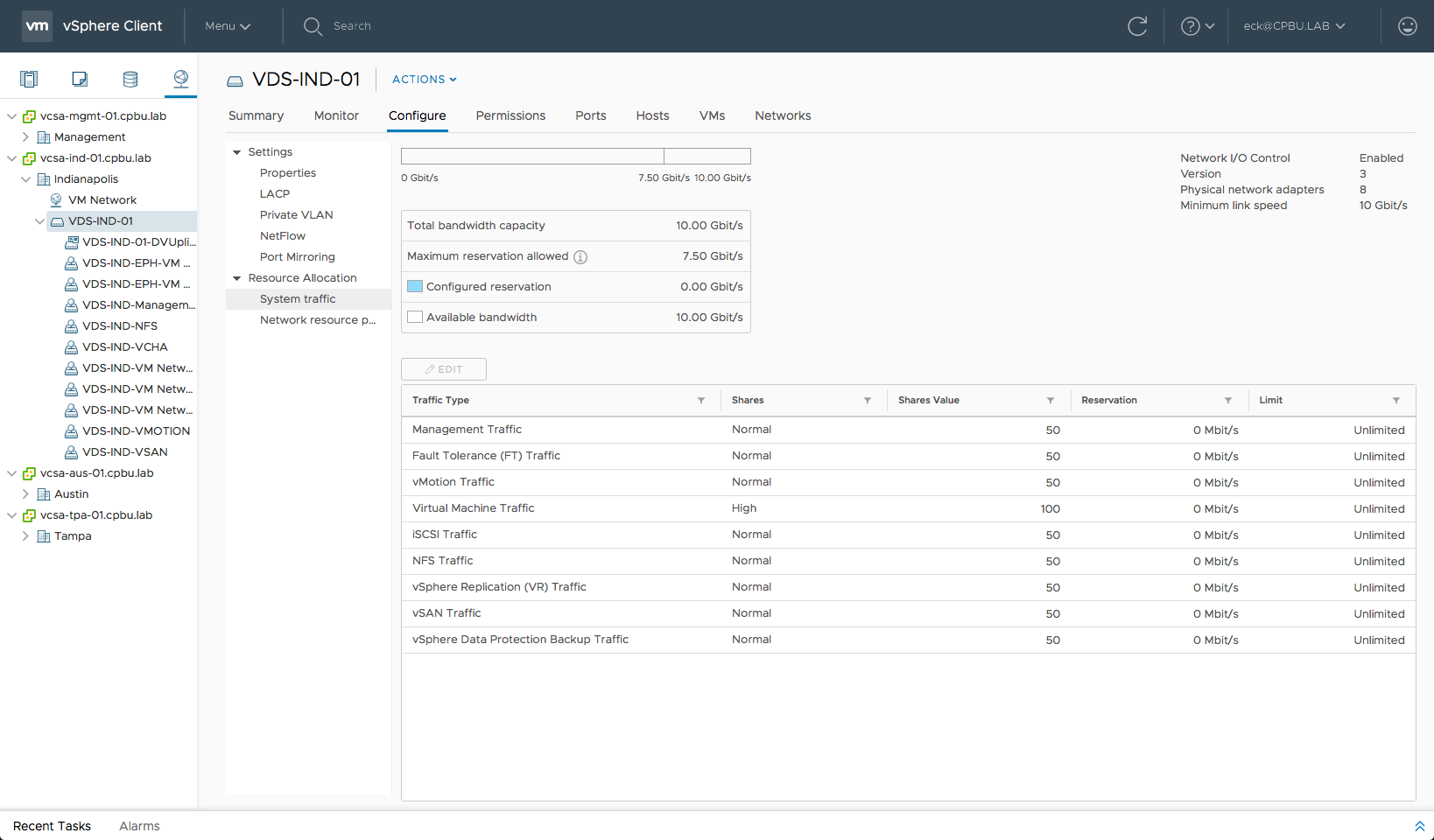Viewport: 1434px width, 840px height.
Task: Click the smiley feedback icon
Action: coord(1408,26)
